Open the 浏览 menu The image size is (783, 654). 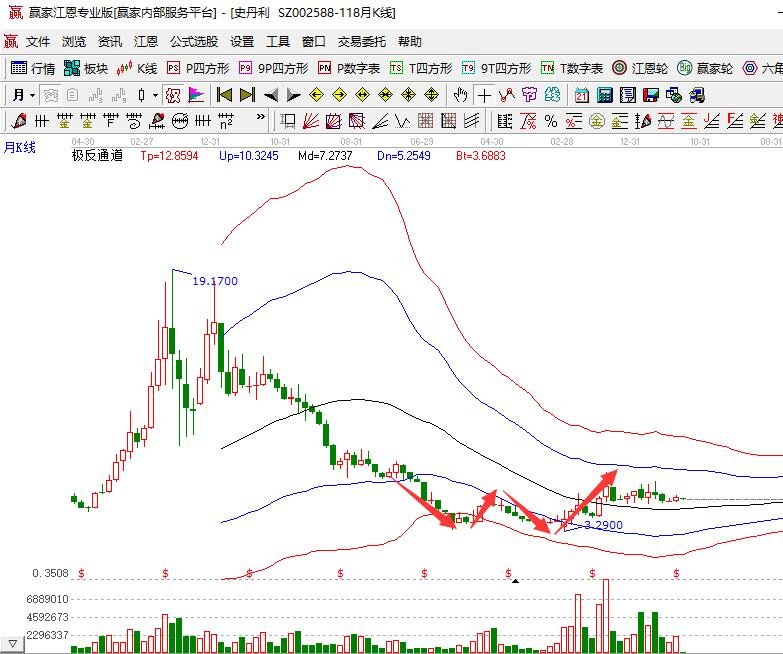pyautogui.click(x=74, y=41)
